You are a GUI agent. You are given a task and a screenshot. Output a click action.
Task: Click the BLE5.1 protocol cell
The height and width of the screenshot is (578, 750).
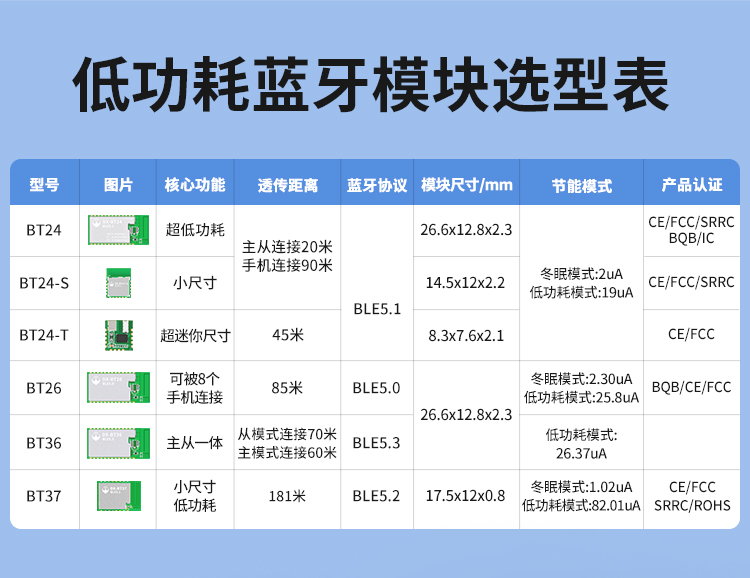(377, 309)
